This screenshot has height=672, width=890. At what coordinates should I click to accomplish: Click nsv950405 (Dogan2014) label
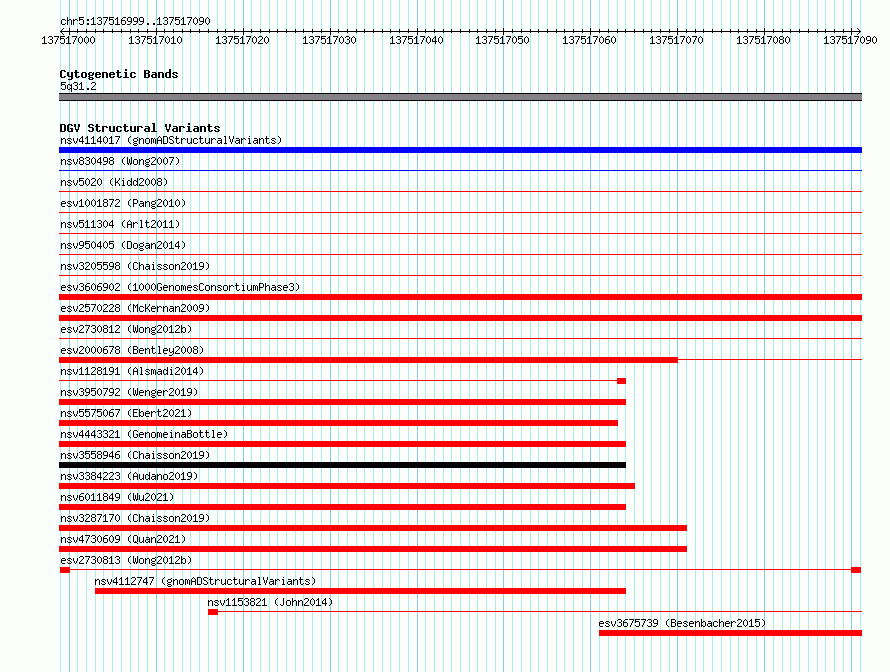[123, 245]
